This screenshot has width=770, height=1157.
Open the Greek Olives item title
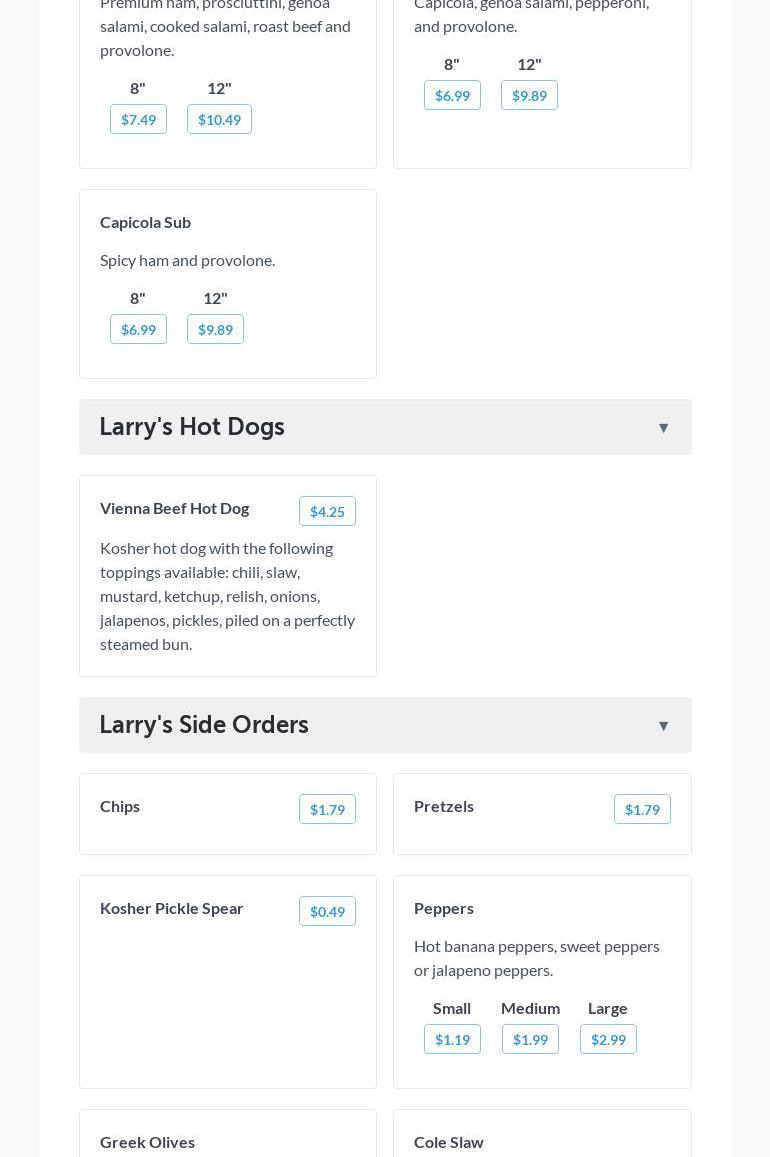[x=147, y=1142]
